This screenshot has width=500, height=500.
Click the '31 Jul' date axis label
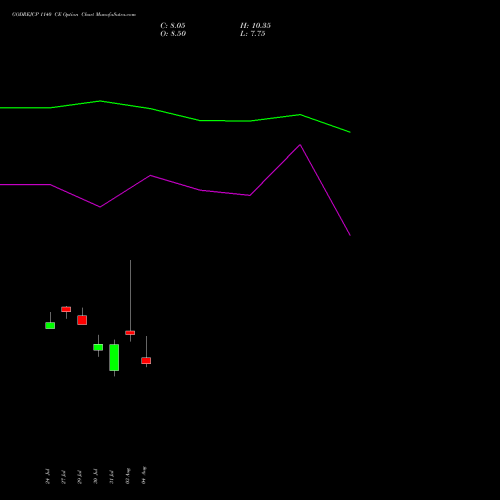(112, 477)
